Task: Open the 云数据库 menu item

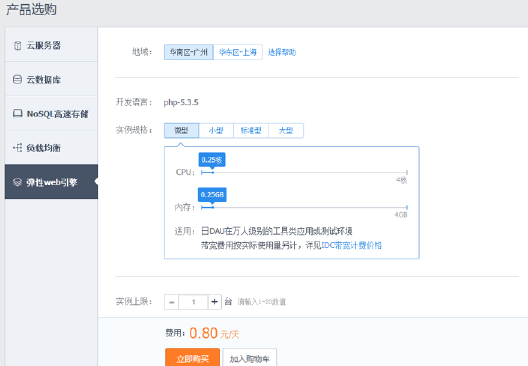Action: point(51,79)
